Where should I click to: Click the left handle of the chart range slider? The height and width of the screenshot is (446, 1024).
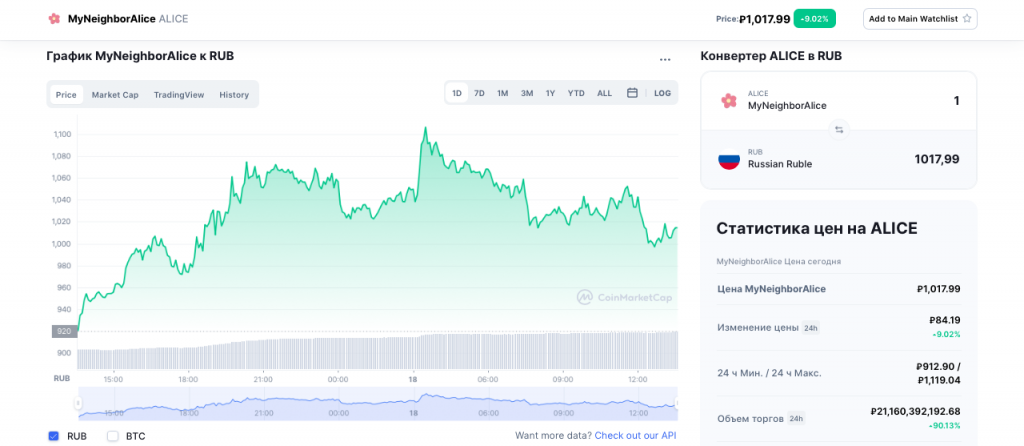[77, 404]
